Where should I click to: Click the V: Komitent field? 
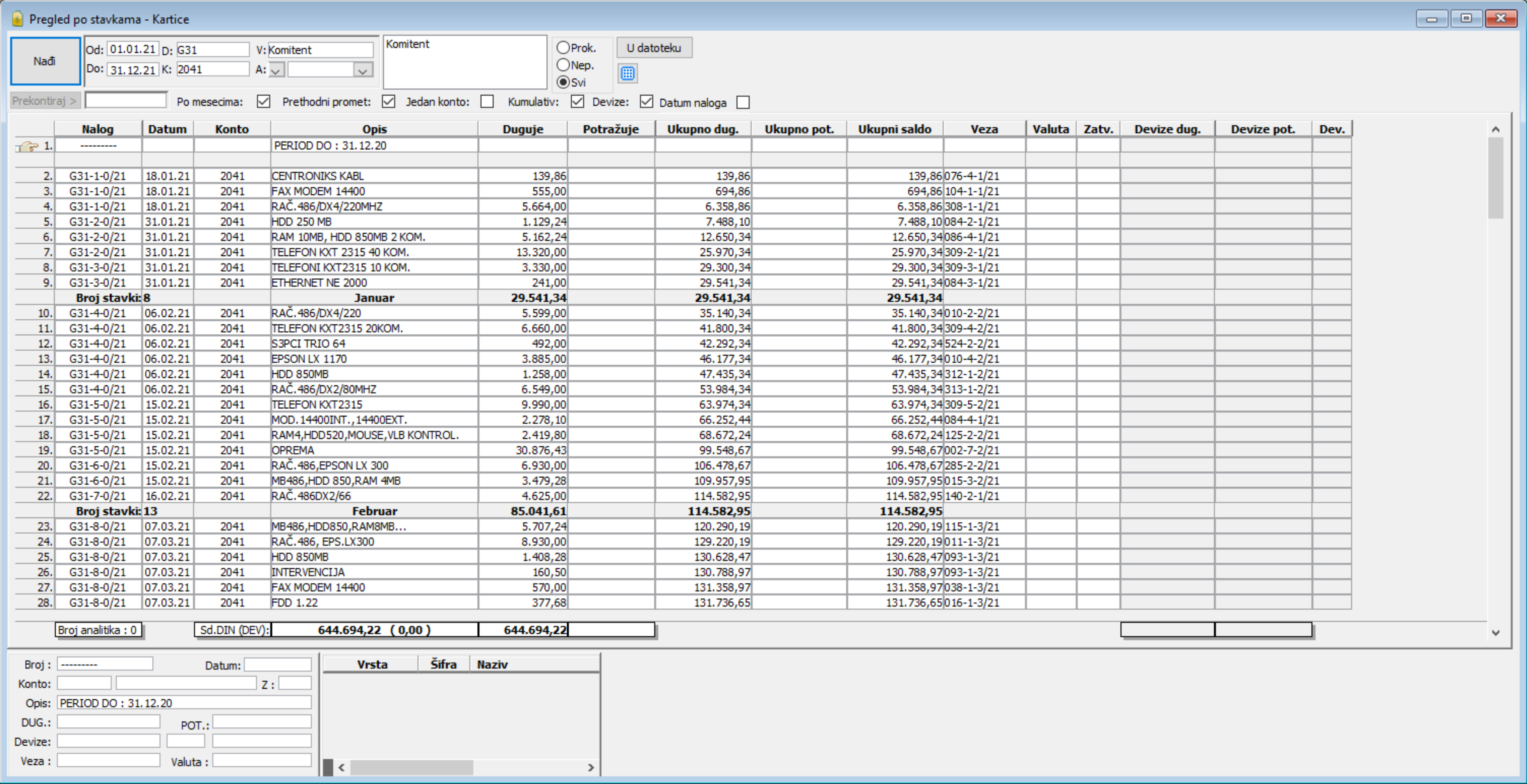point(320,50)
